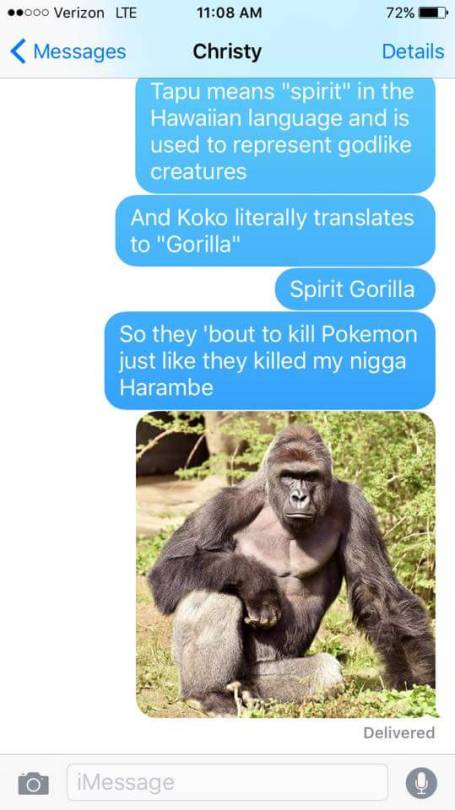Tap the battery icon in status bar
Screen dimensions: 455x810
coord(433,12)
